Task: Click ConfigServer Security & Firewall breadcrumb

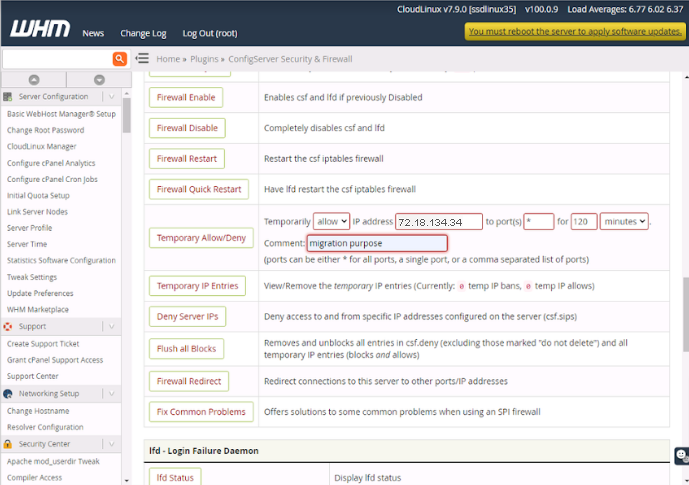Action: (290, 59)
